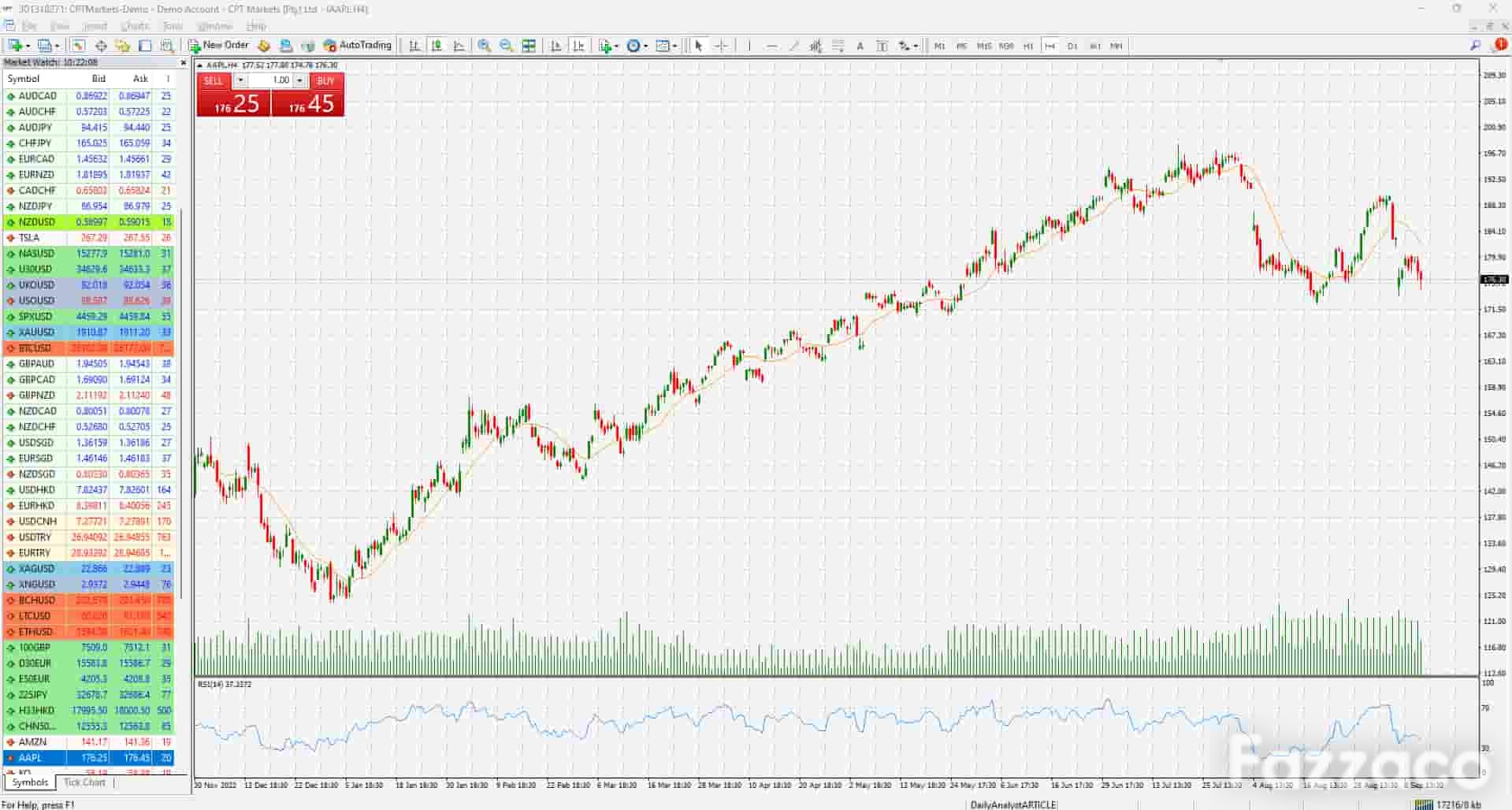Switch chart to candlestick mode
Viewport: 1512px width, 810px height.
coord(437,46)
